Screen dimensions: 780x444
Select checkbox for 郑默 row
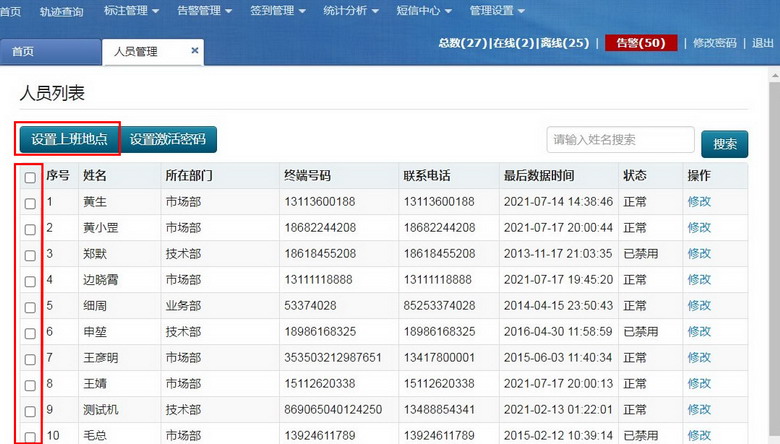[x=30, y=256]
